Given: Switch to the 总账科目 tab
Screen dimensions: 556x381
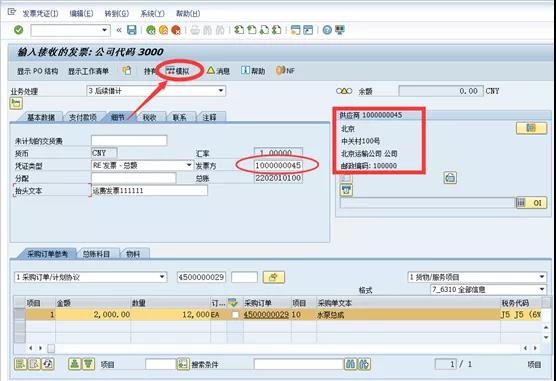Looking at the screenshot, I should 96,254.
